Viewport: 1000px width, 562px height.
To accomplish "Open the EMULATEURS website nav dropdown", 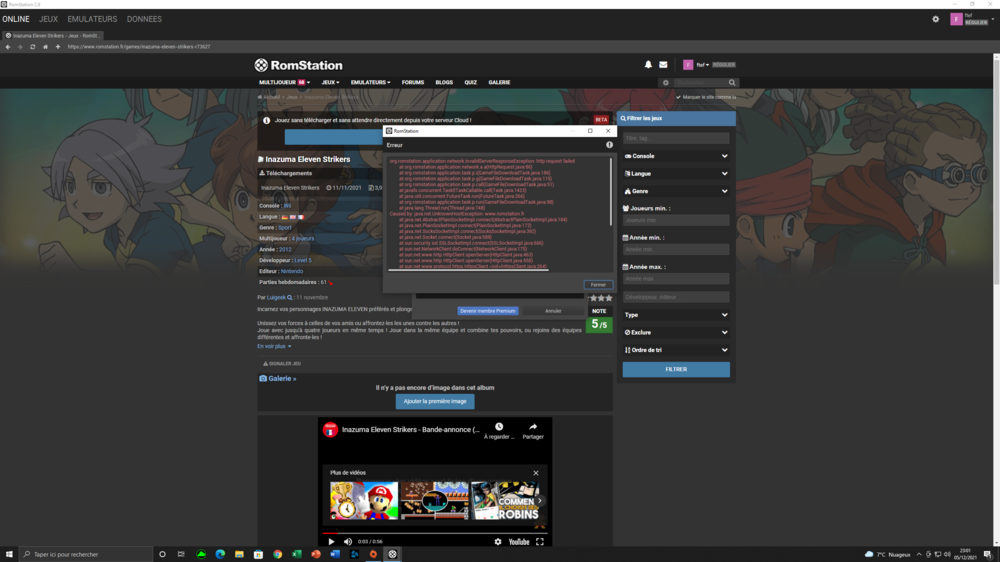I will point(370,82).
